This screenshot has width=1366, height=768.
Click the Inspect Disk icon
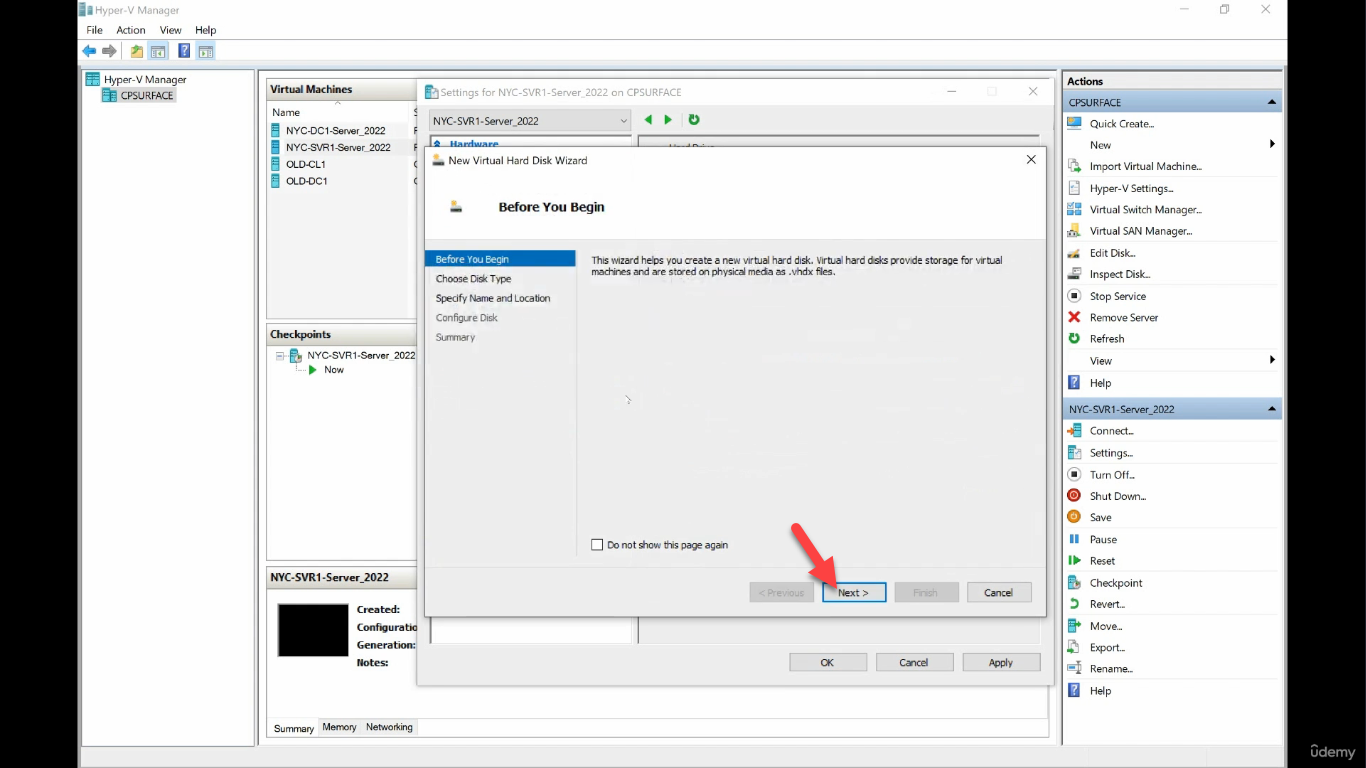click(1074, 274)
